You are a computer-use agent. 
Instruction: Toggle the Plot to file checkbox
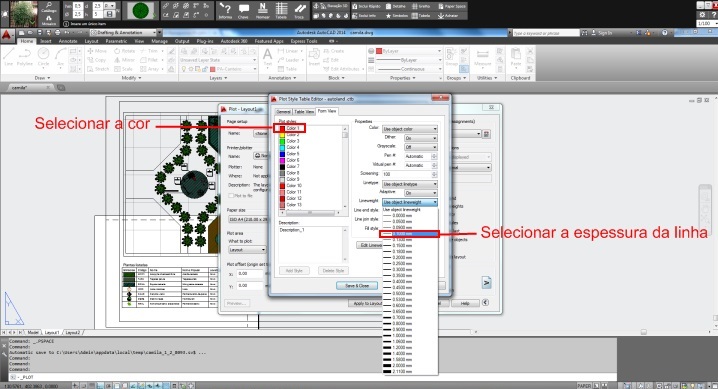coord(231,195)
